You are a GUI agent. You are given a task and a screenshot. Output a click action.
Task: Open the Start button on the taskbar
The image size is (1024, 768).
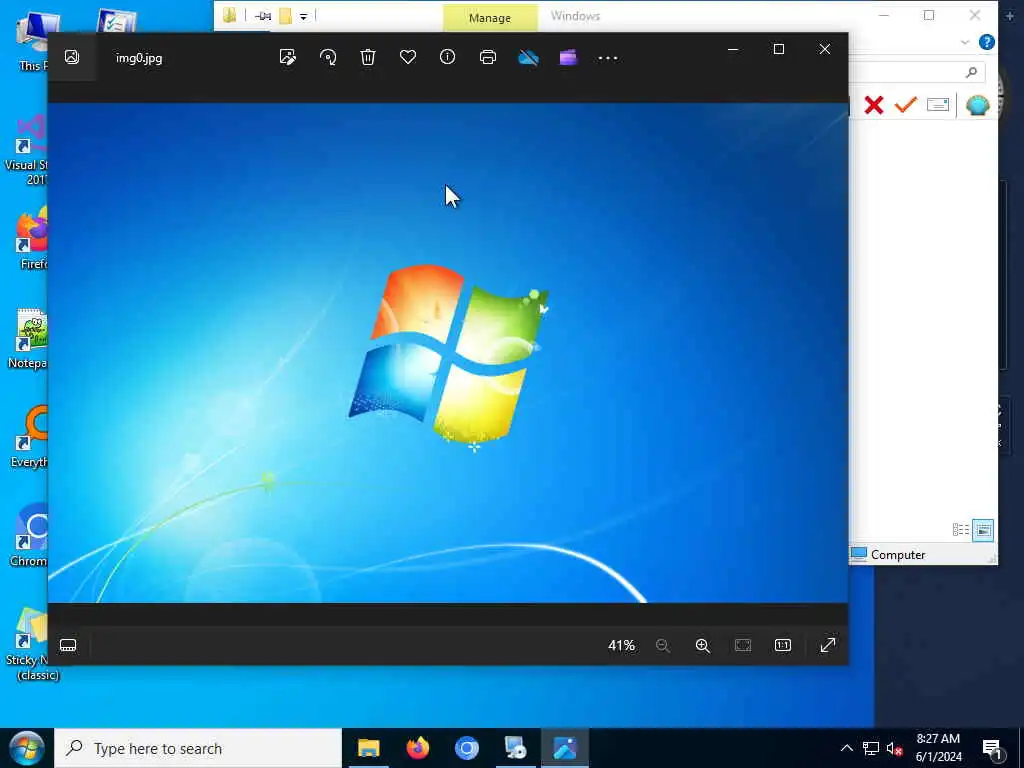click(27, 748)
